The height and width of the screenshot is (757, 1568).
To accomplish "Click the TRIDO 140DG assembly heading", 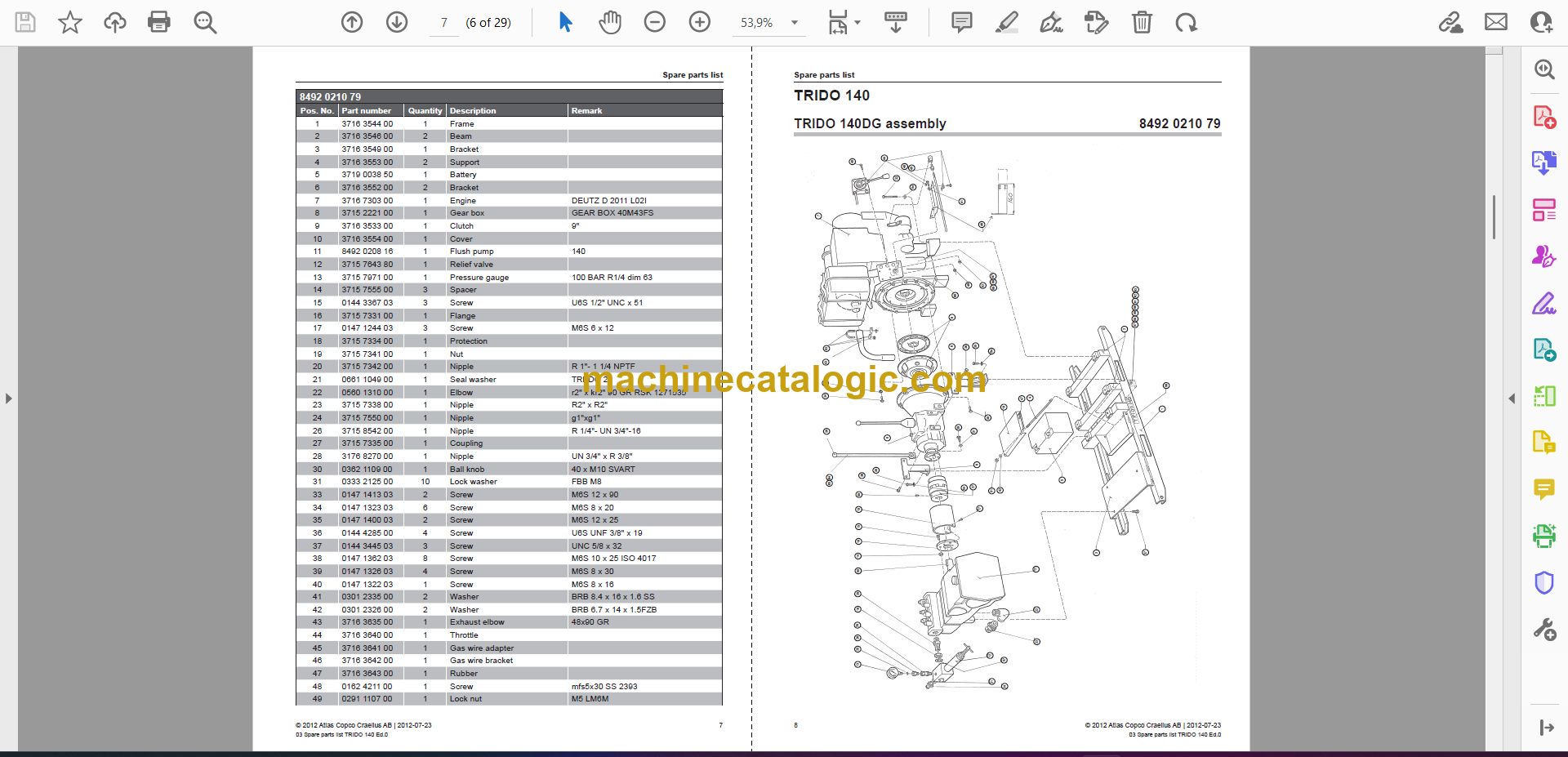I will pos(870,123).
